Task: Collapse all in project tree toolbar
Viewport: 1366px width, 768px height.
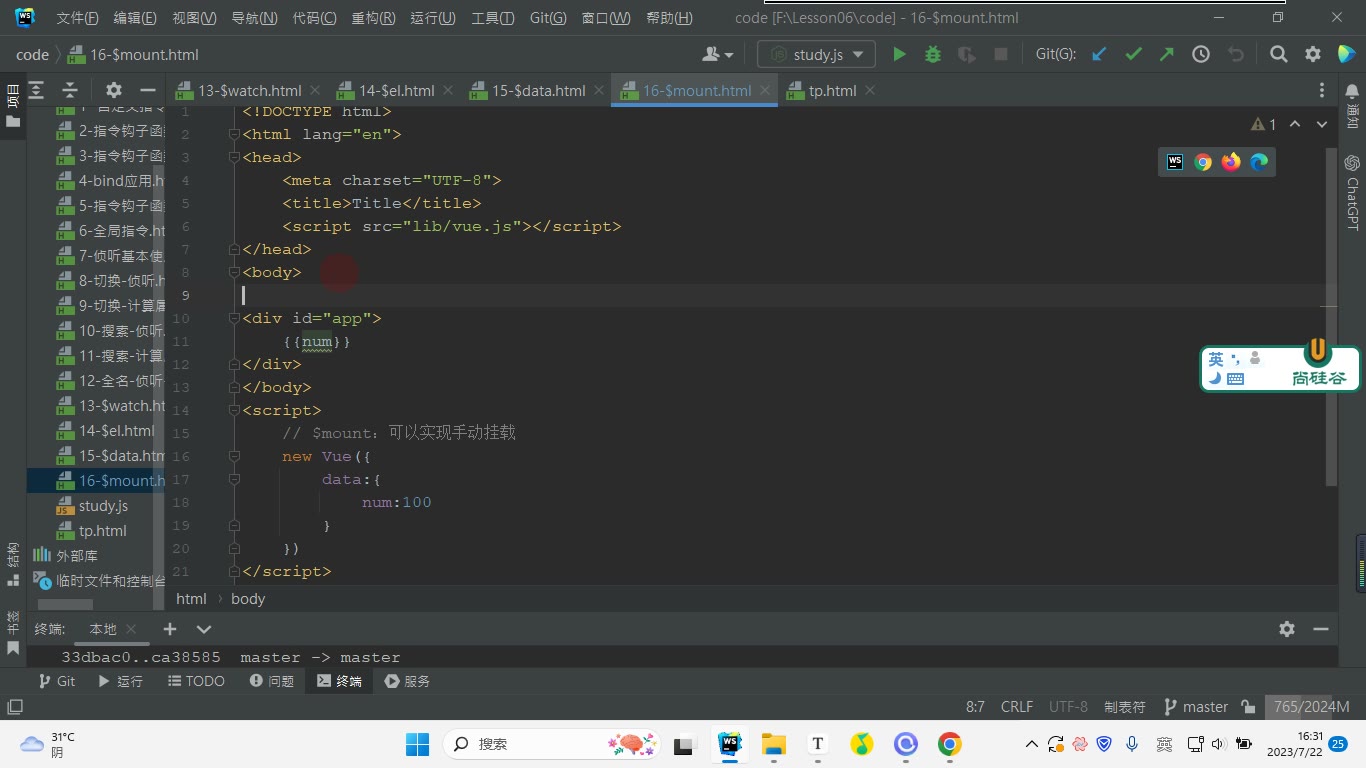Action: tap(70, 90)
